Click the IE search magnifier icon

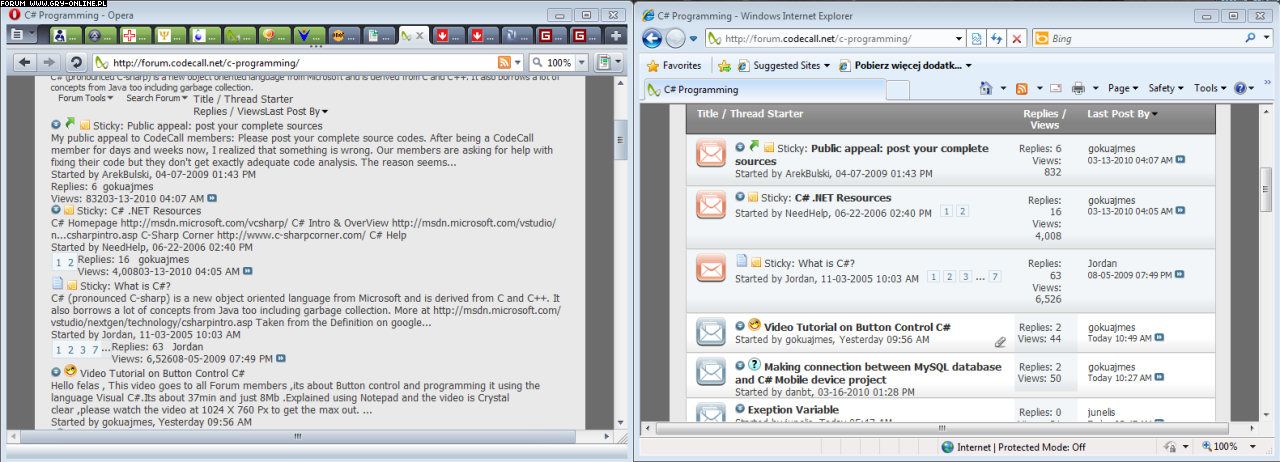pyautogui.click(x=1251, y=38)
